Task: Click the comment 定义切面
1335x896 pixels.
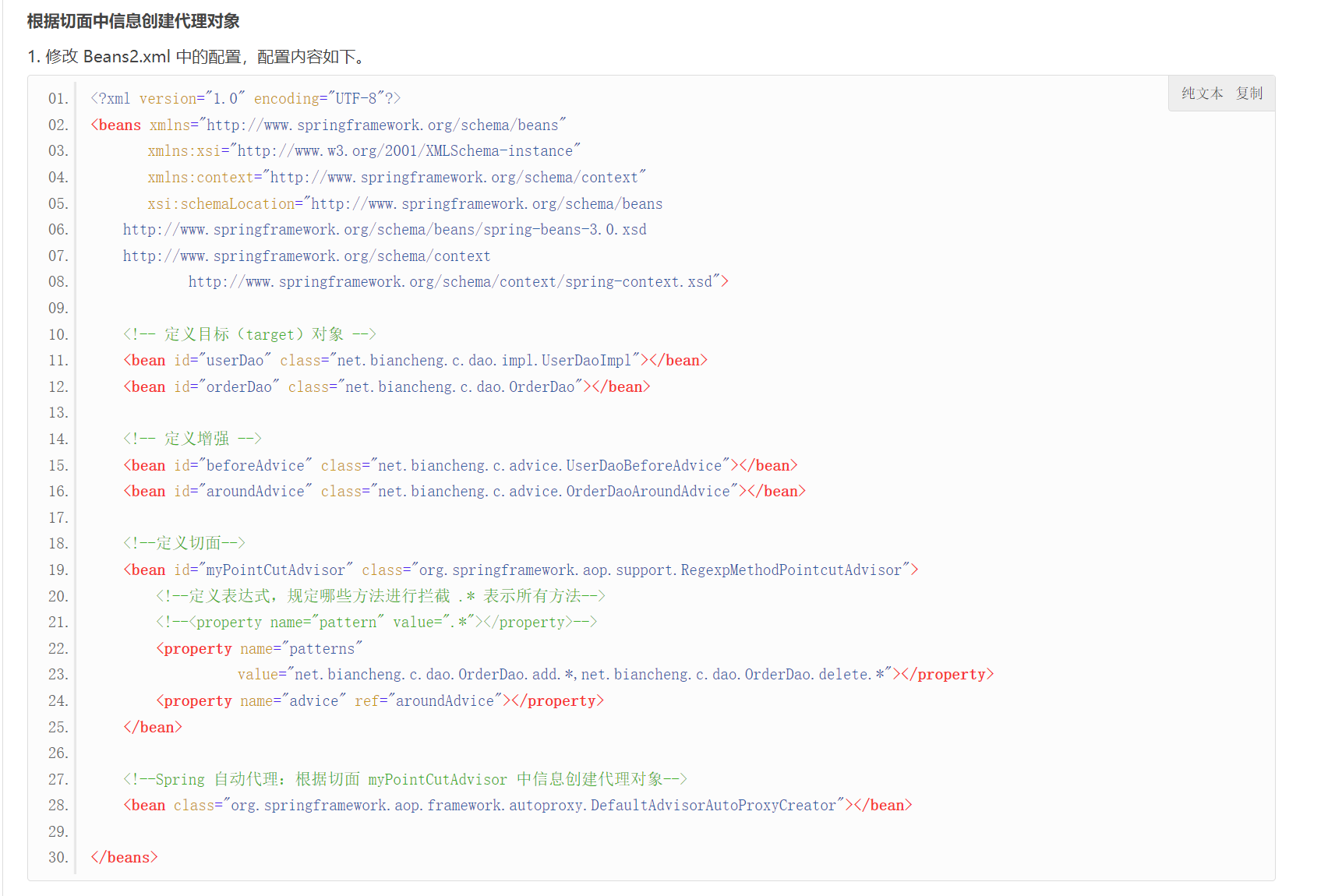Action: [184, 543]
